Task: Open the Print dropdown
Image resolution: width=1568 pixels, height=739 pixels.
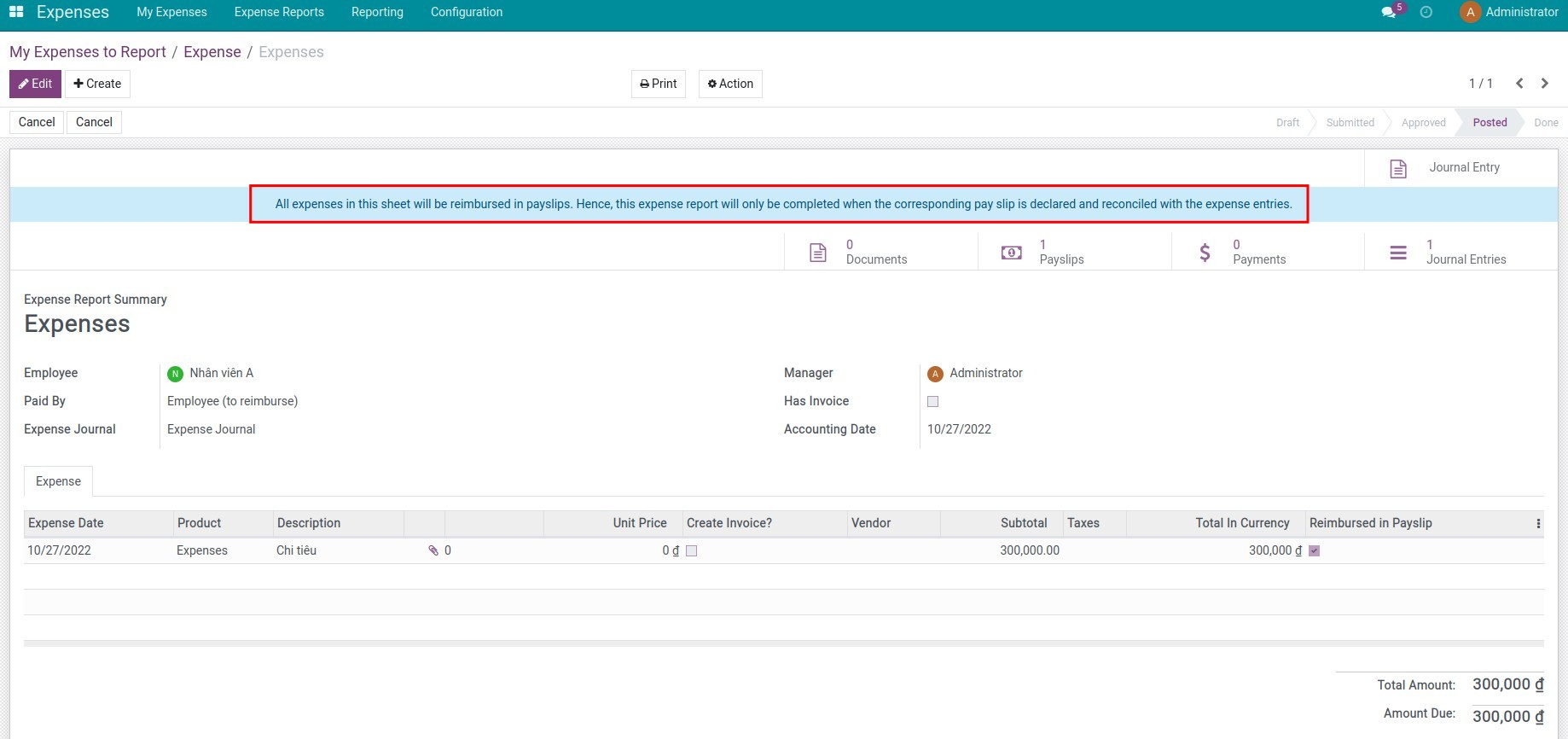Action: [659, 84]
